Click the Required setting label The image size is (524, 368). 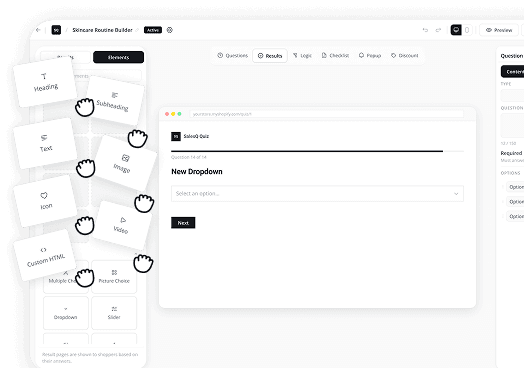tap(511, 153)
